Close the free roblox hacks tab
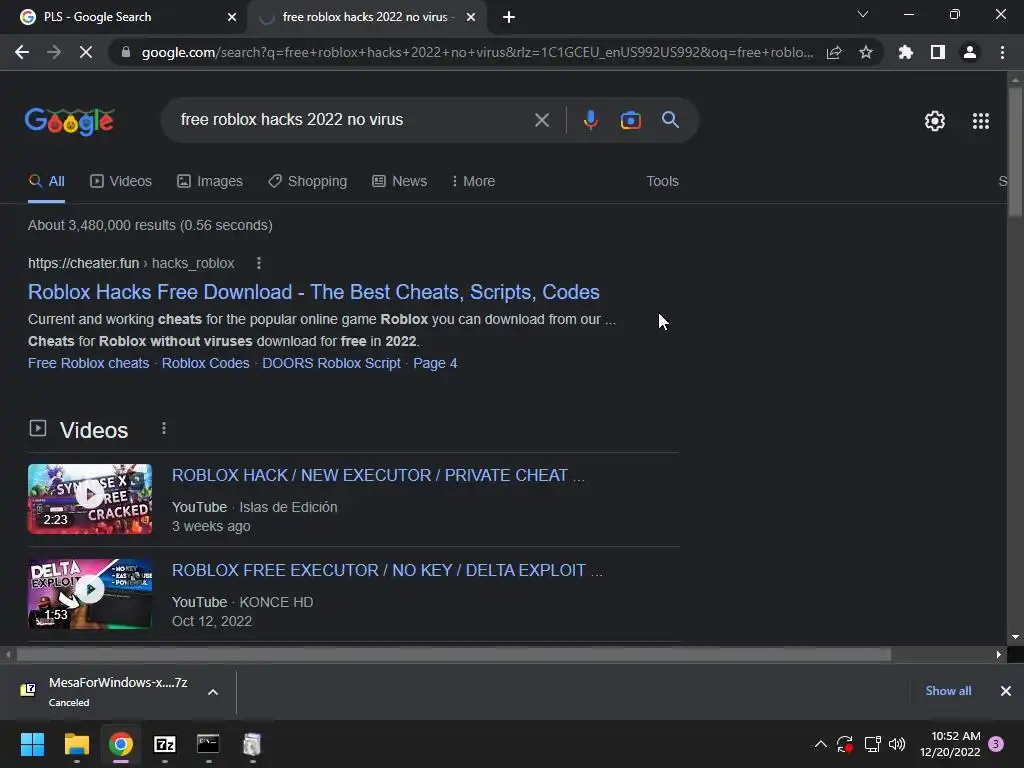1024x768 pixels. [x=471, y=17]
